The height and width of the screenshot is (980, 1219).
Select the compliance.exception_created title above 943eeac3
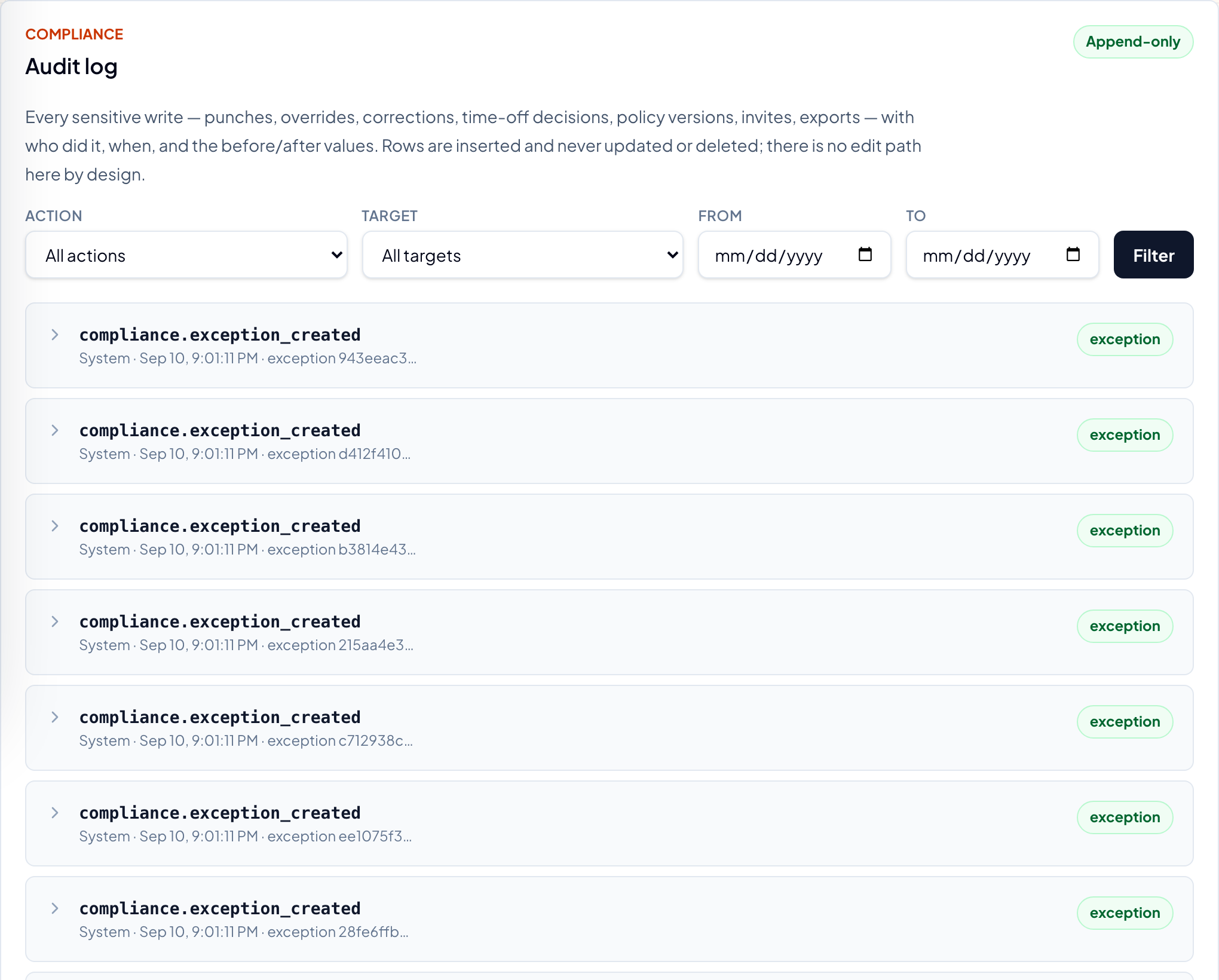tap(220, 335)
